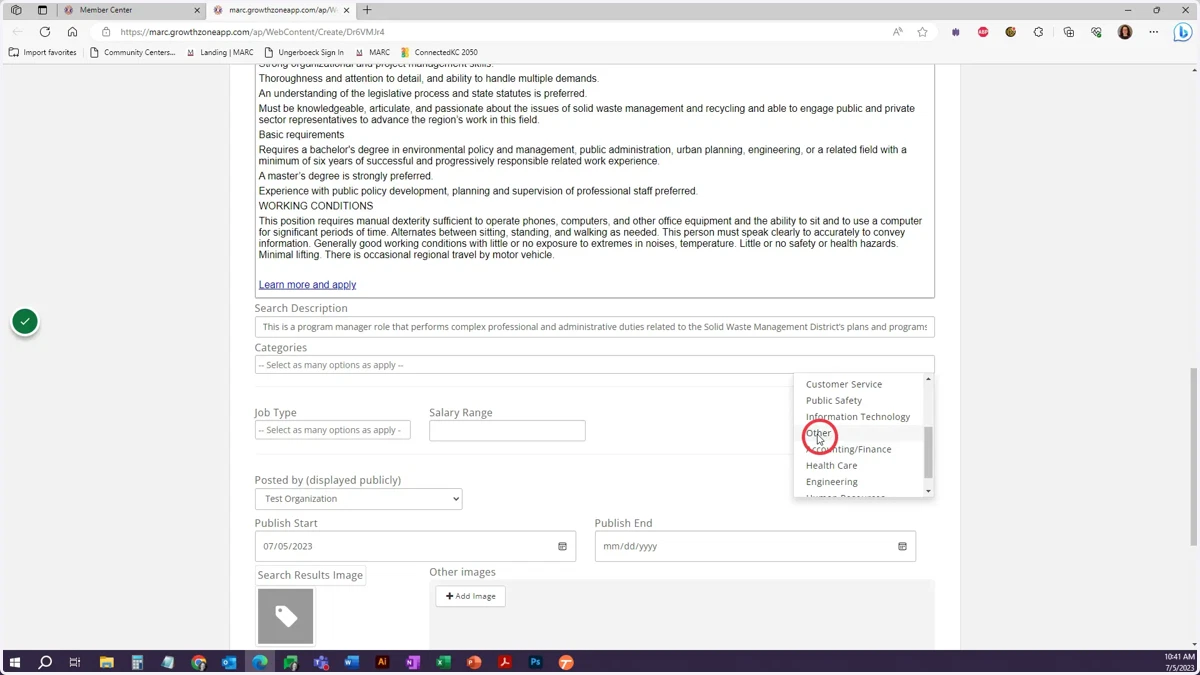The height and width of the screenshot is (675, 1200).
Task: Click the Add Image button
Action: [470, 596]
